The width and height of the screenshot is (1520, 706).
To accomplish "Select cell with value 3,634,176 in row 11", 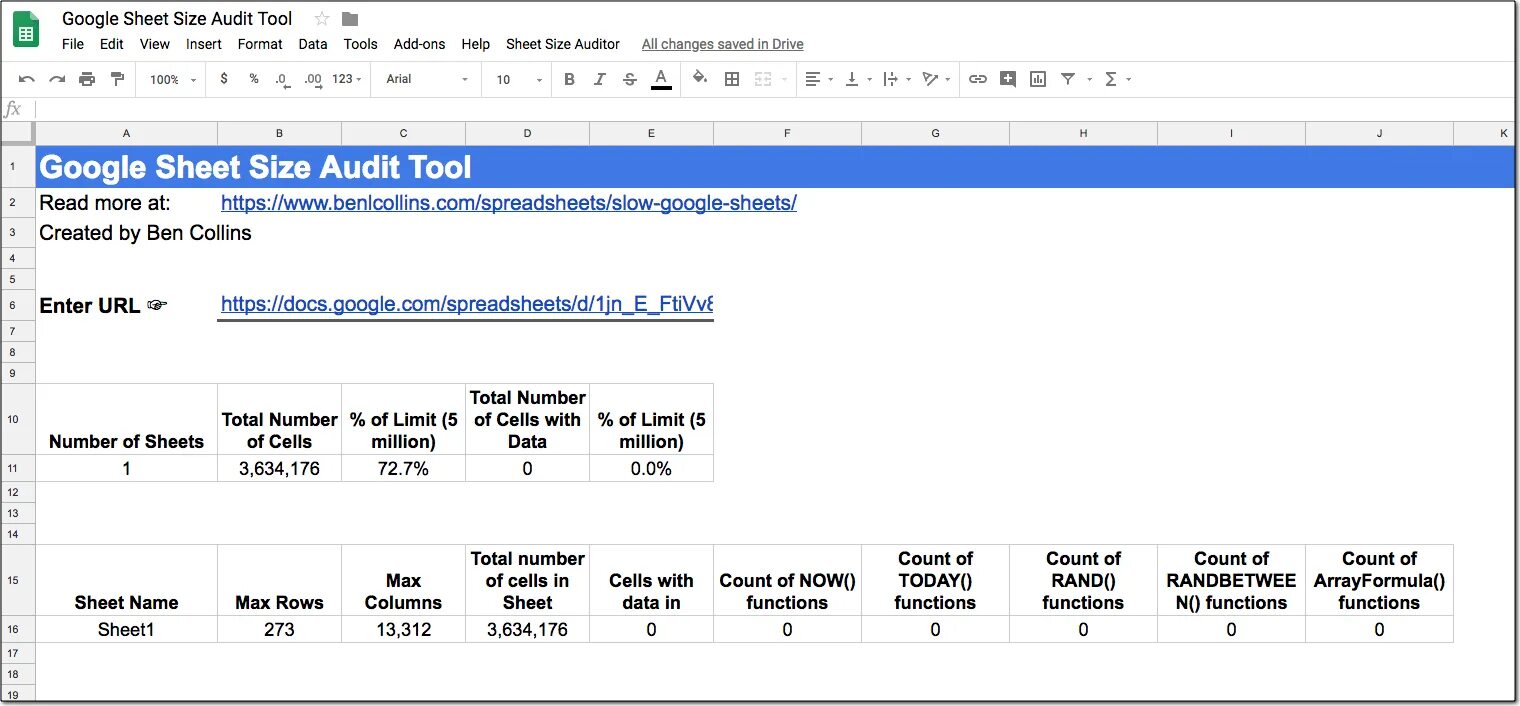I will [x=279, y=468].
